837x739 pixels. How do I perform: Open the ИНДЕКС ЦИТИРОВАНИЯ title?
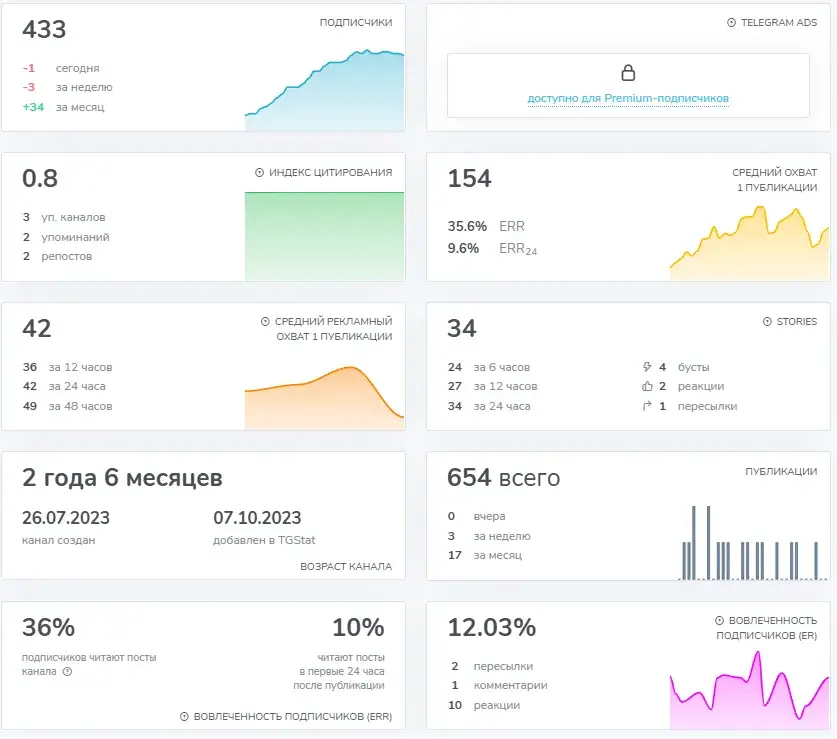click(330, 172)
